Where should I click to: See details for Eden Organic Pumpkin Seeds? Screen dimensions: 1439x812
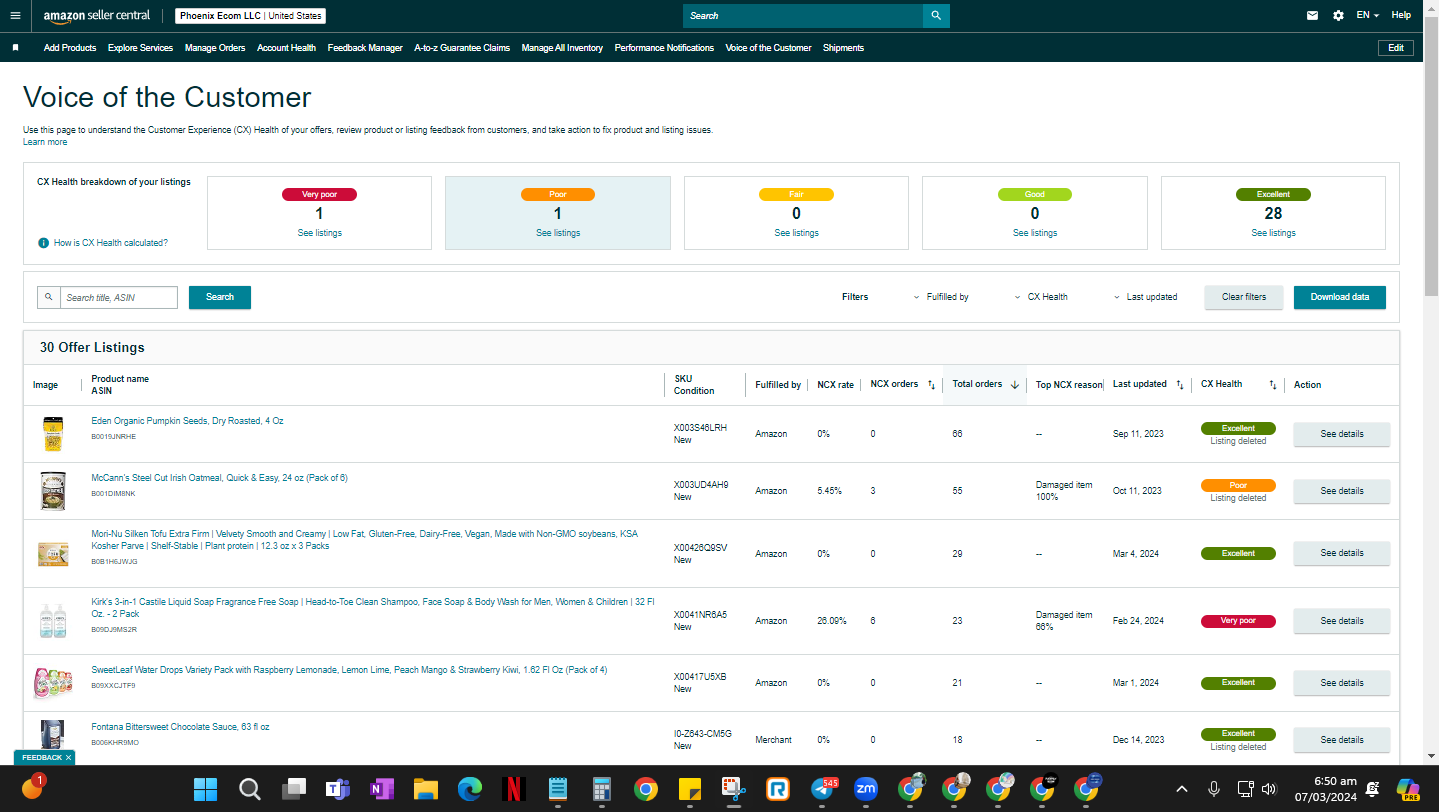click(x=1342, y=434)
